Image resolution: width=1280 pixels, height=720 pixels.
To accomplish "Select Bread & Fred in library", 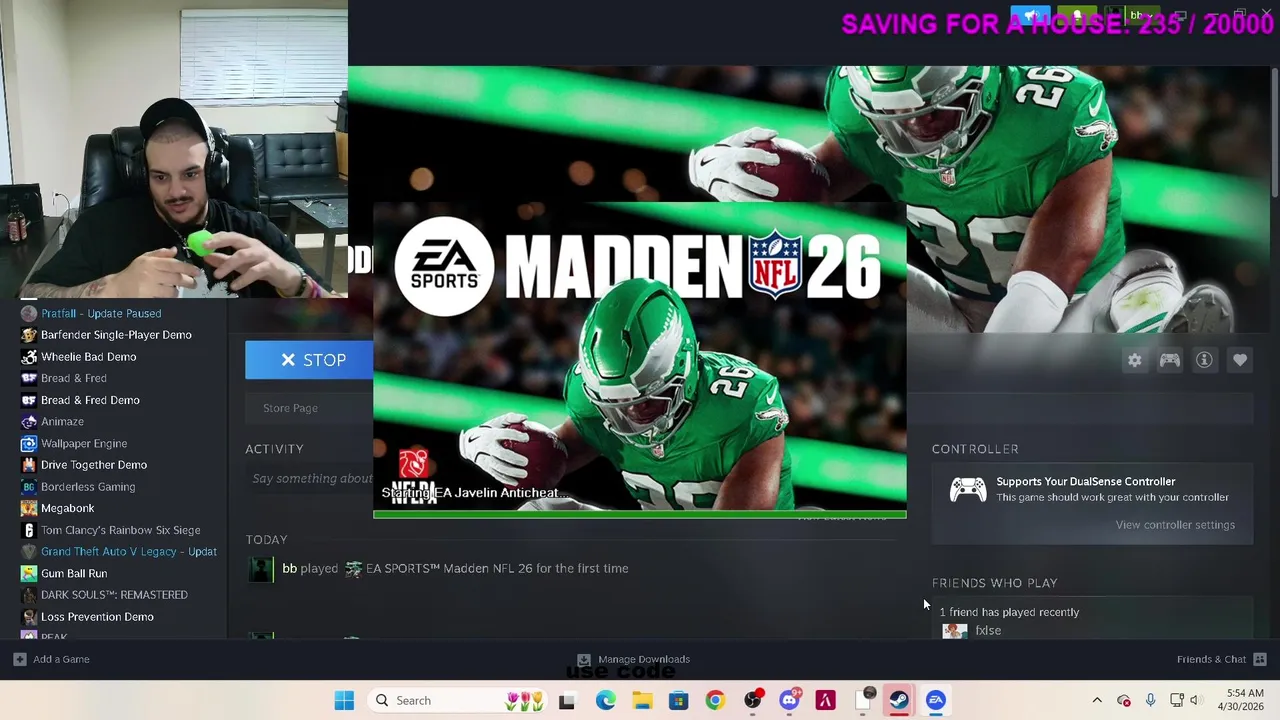I will point(74,378).
